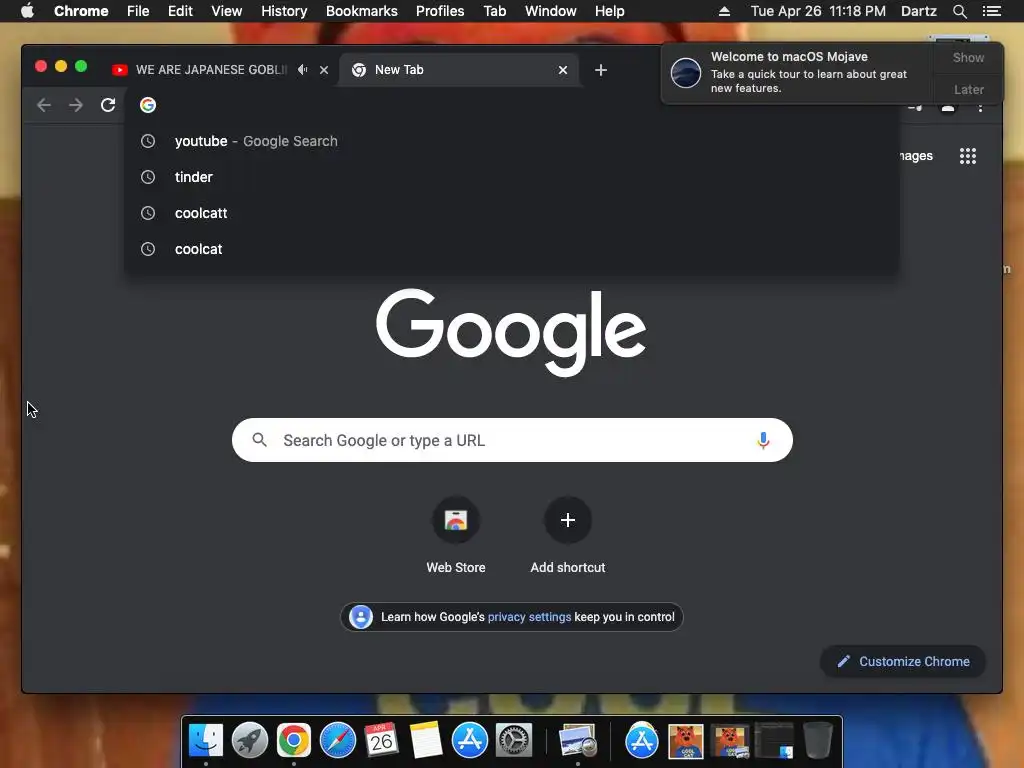Screen dimensions: 1024x768
Task: Click the eject icon in the menu bar
Action: (x=724, y=11)
